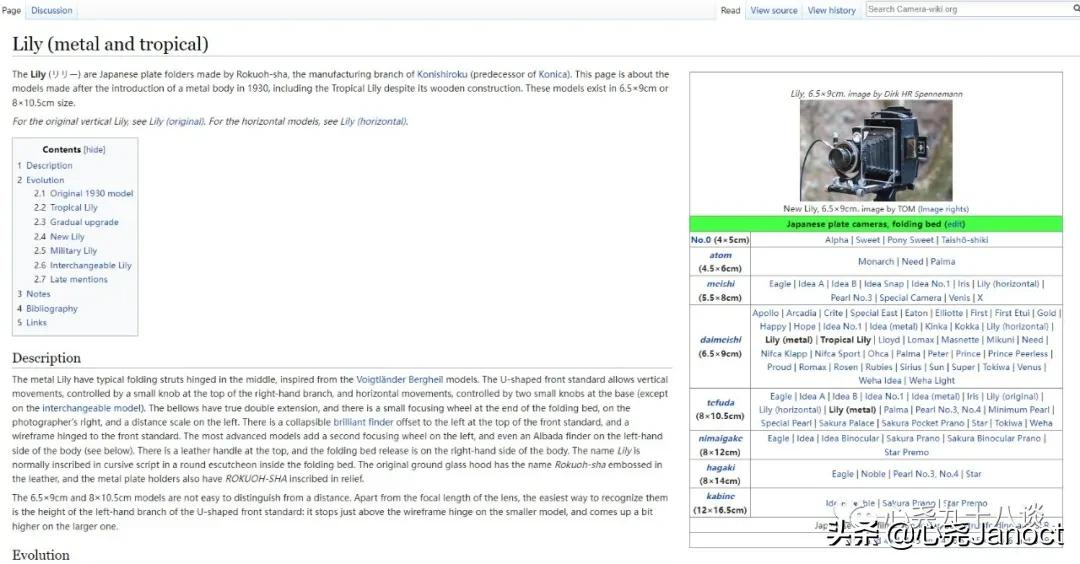Image resolution: width=1080 pixels, height=564 pixels.
Task: Jump to the Bibliography contents entry
Action: point(52,309)
